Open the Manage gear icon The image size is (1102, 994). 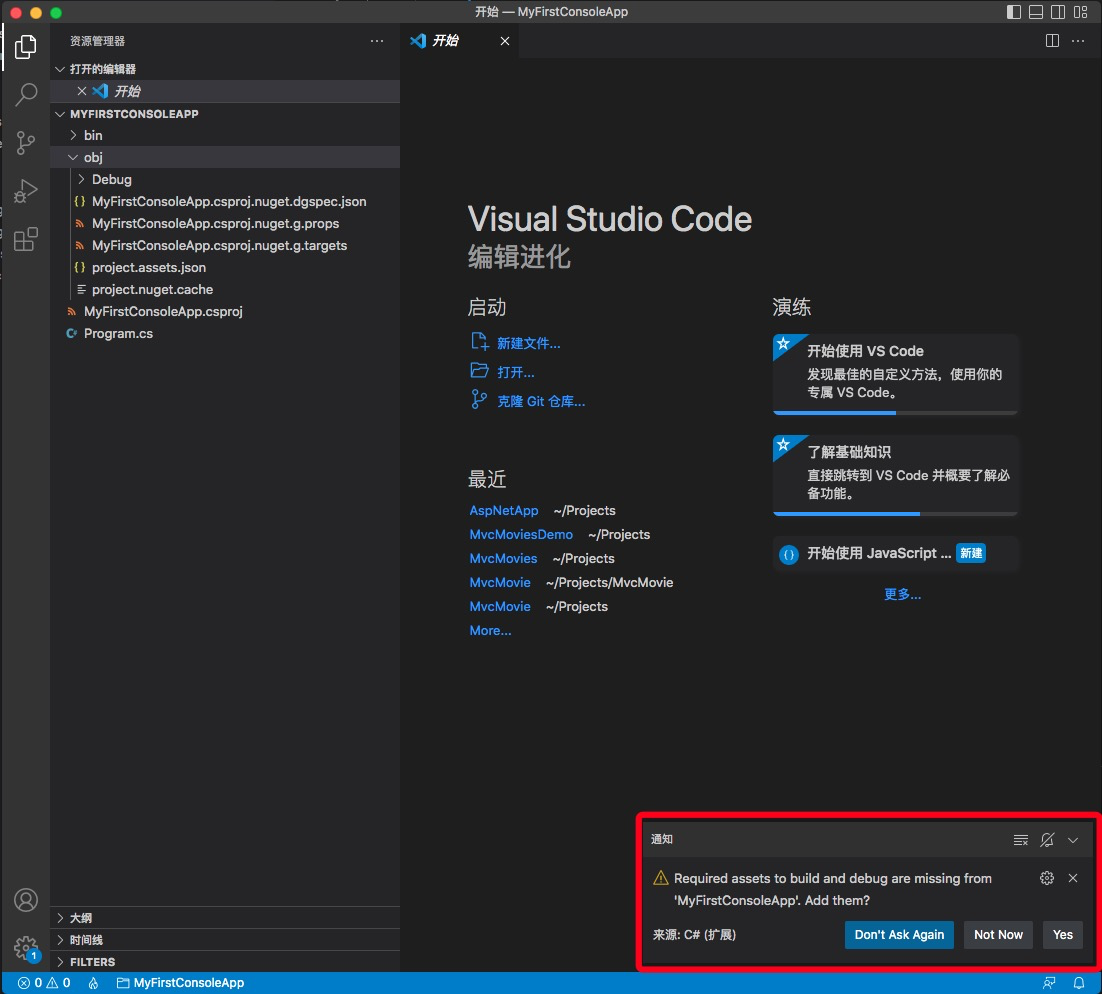coord(26,948)
